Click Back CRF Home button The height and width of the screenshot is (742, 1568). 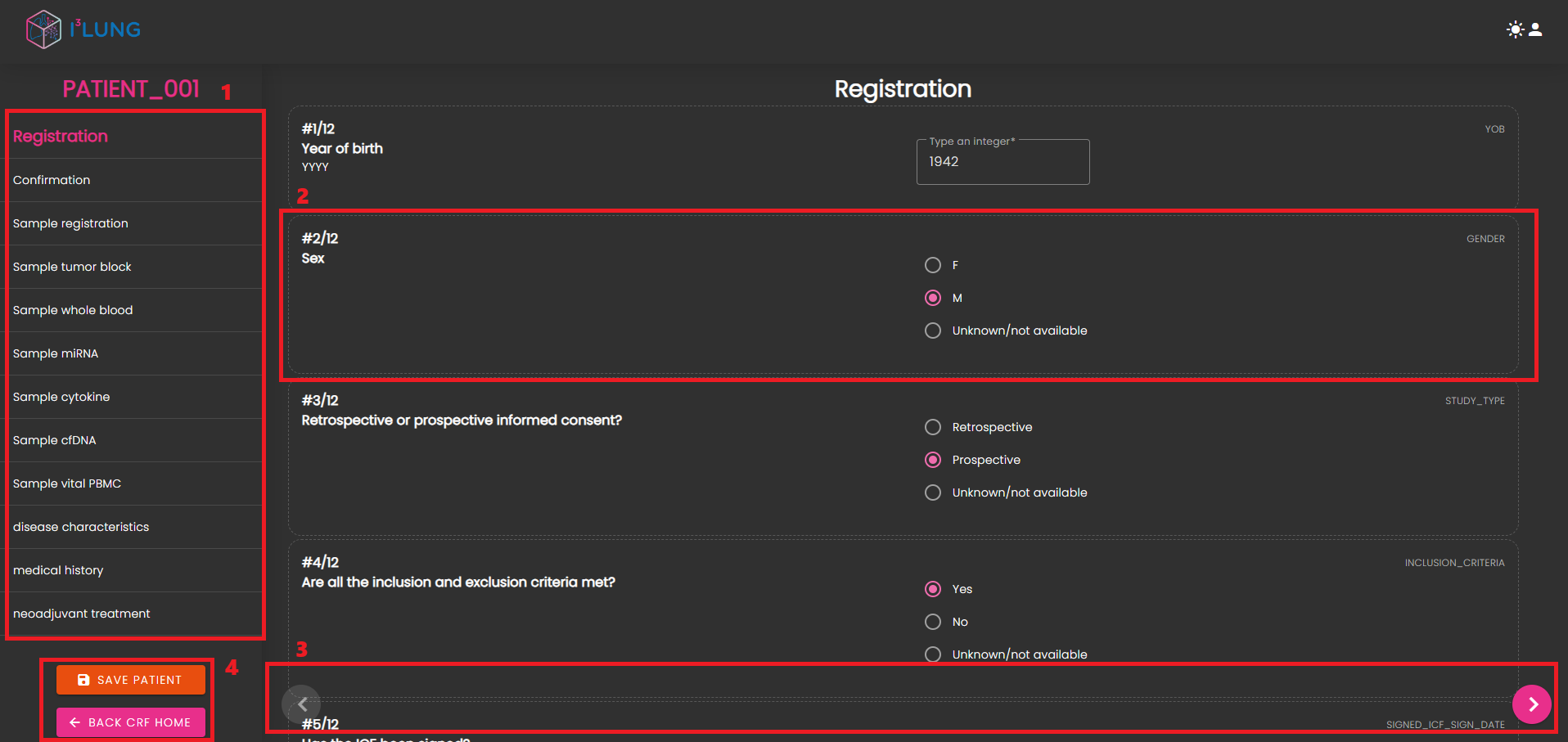131,722
